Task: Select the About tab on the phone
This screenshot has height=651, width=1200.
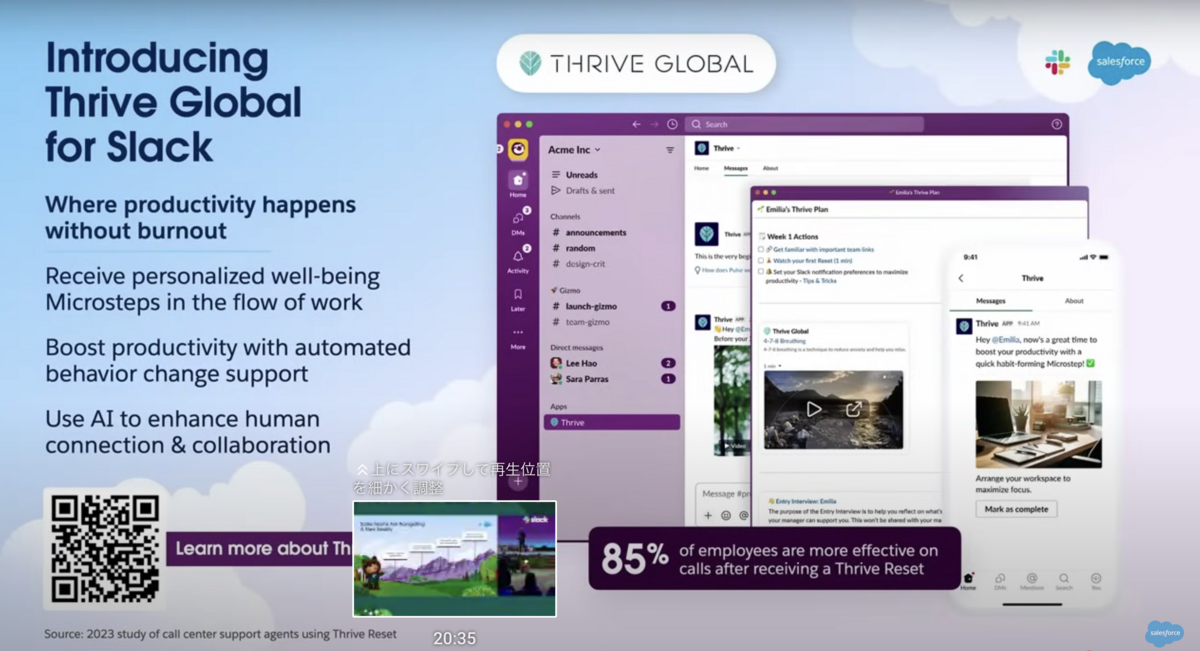Action: click(x=1074, y=300)
